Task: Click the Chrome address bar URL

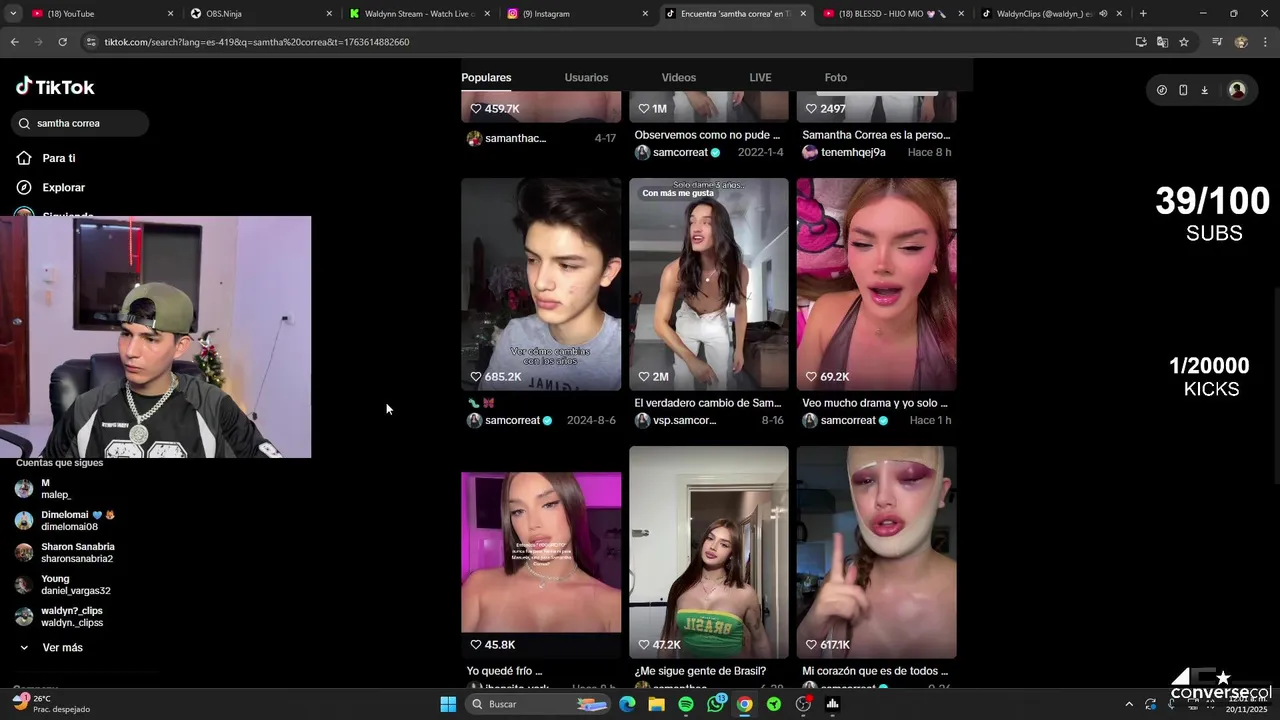Action: 256,42
